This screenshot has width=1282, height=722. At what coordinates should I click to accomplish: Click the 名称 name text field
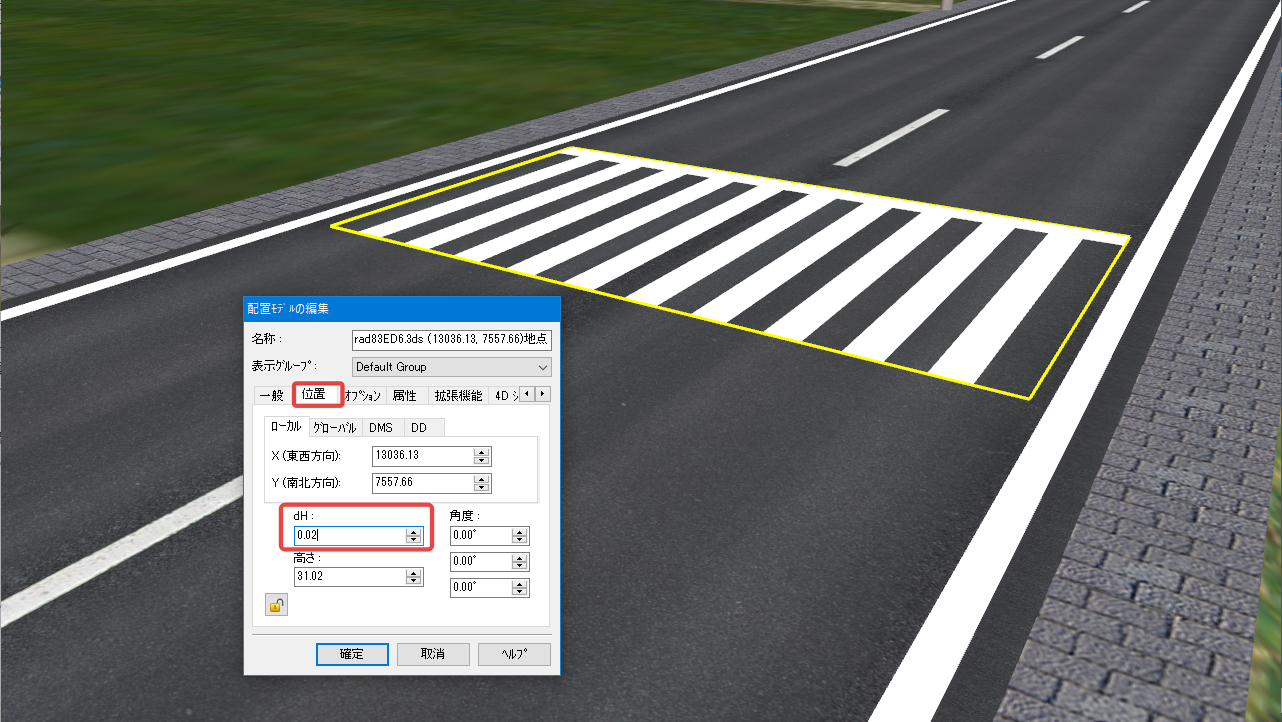tap(451, 340)
